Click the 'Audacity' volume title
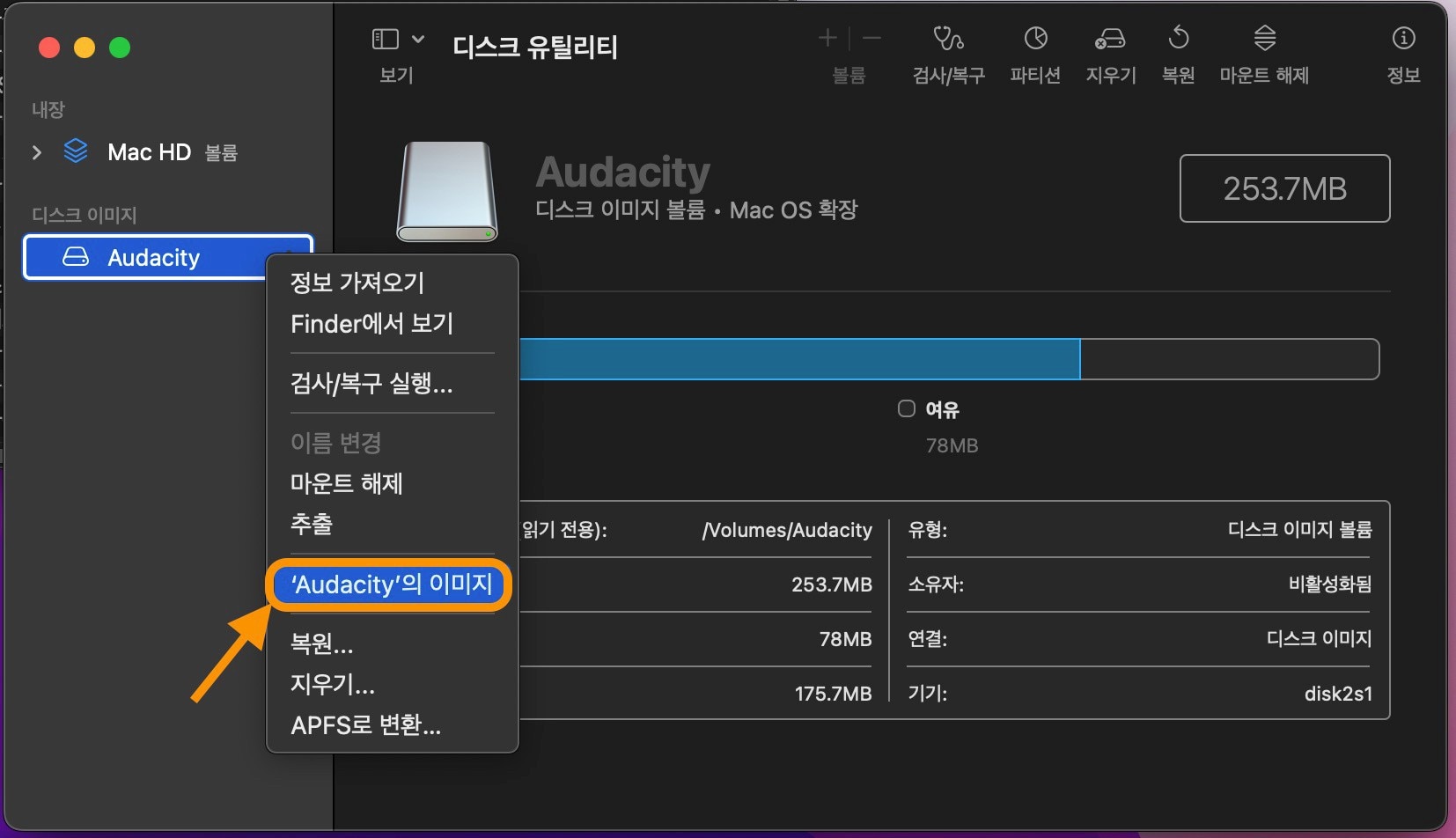Screen dimensions: 1456x838 623,172
